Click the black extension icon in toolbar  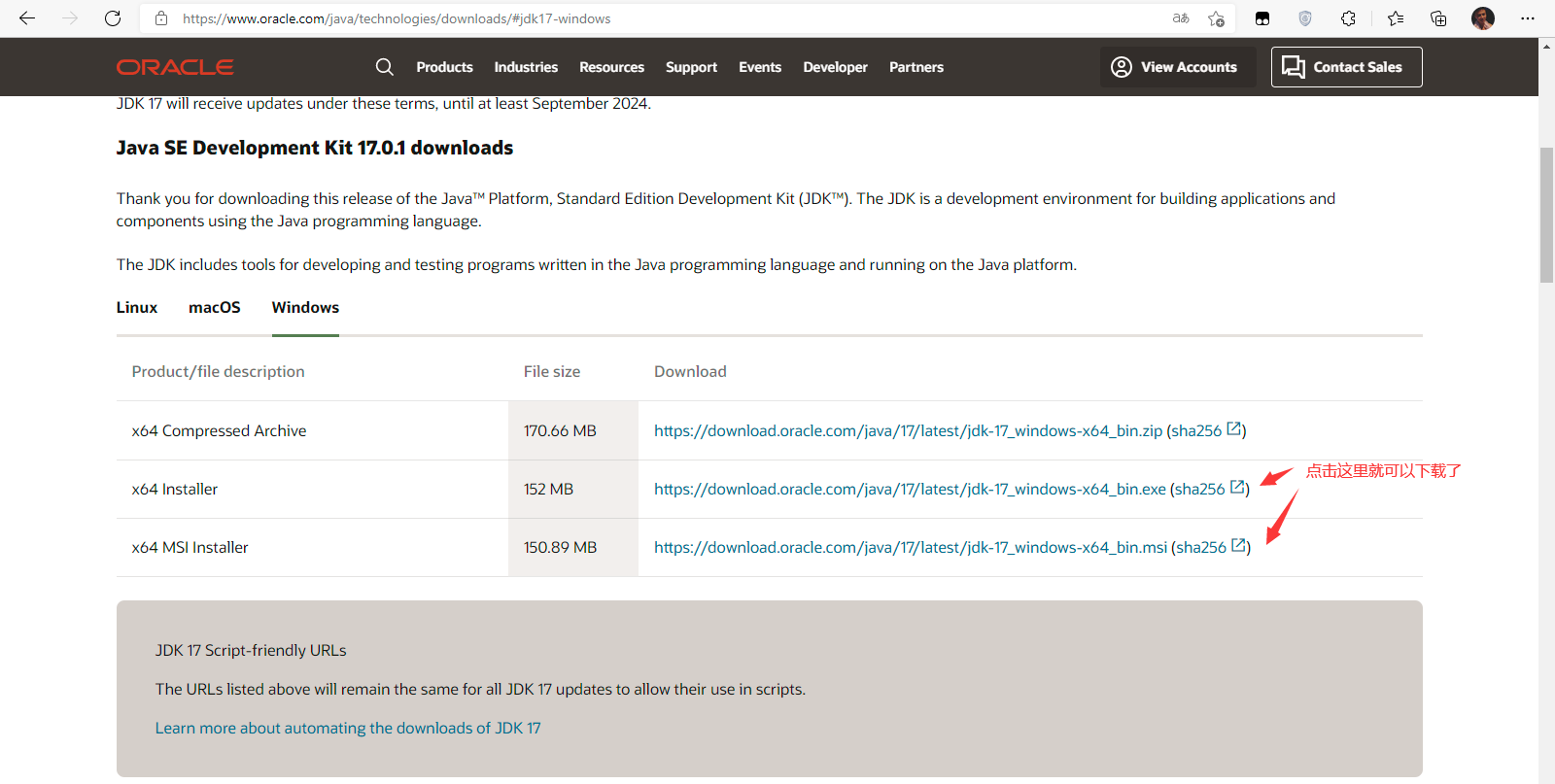pos(1262,18)
